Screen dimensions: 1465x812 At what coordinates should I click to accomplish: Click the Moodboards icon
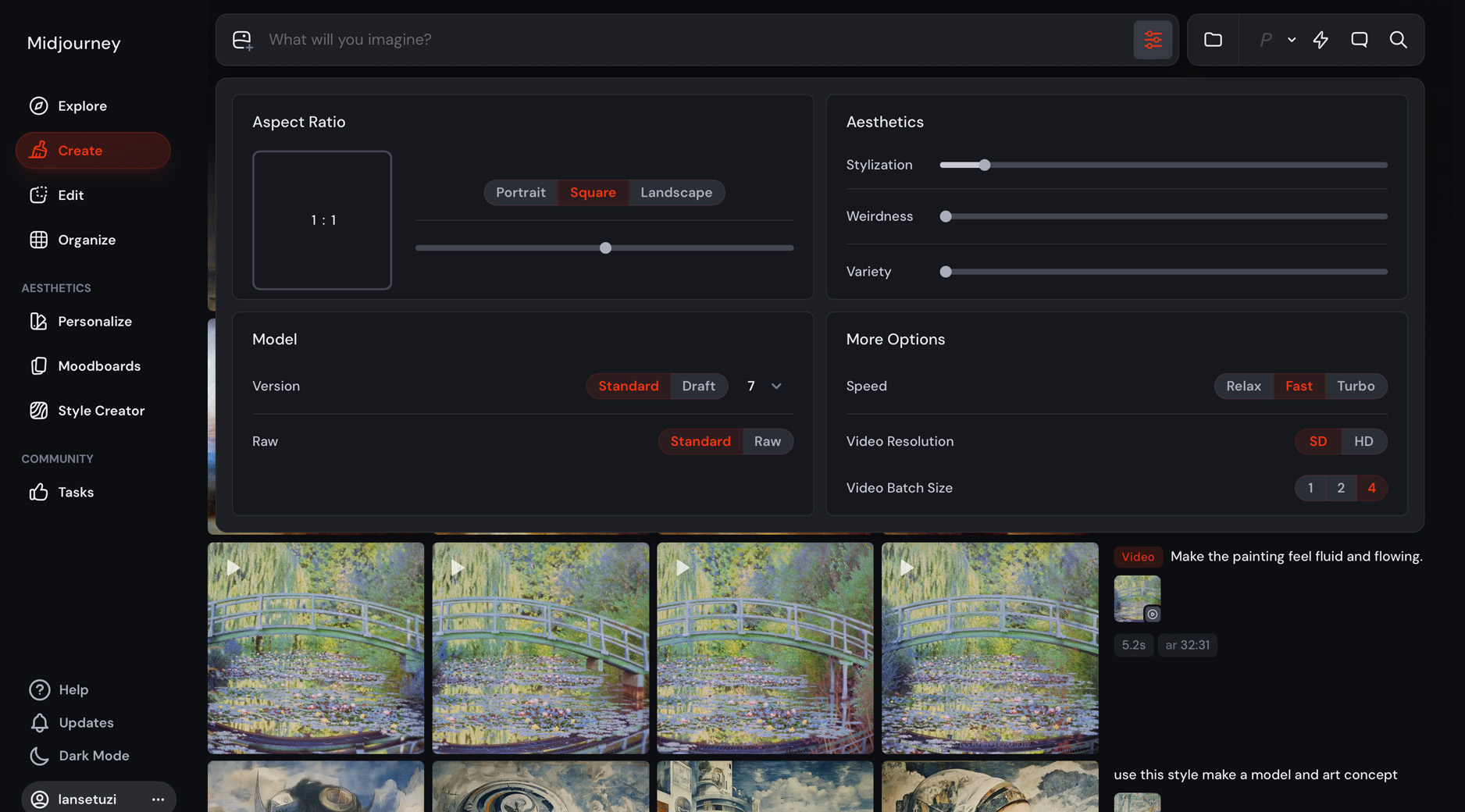38,366
